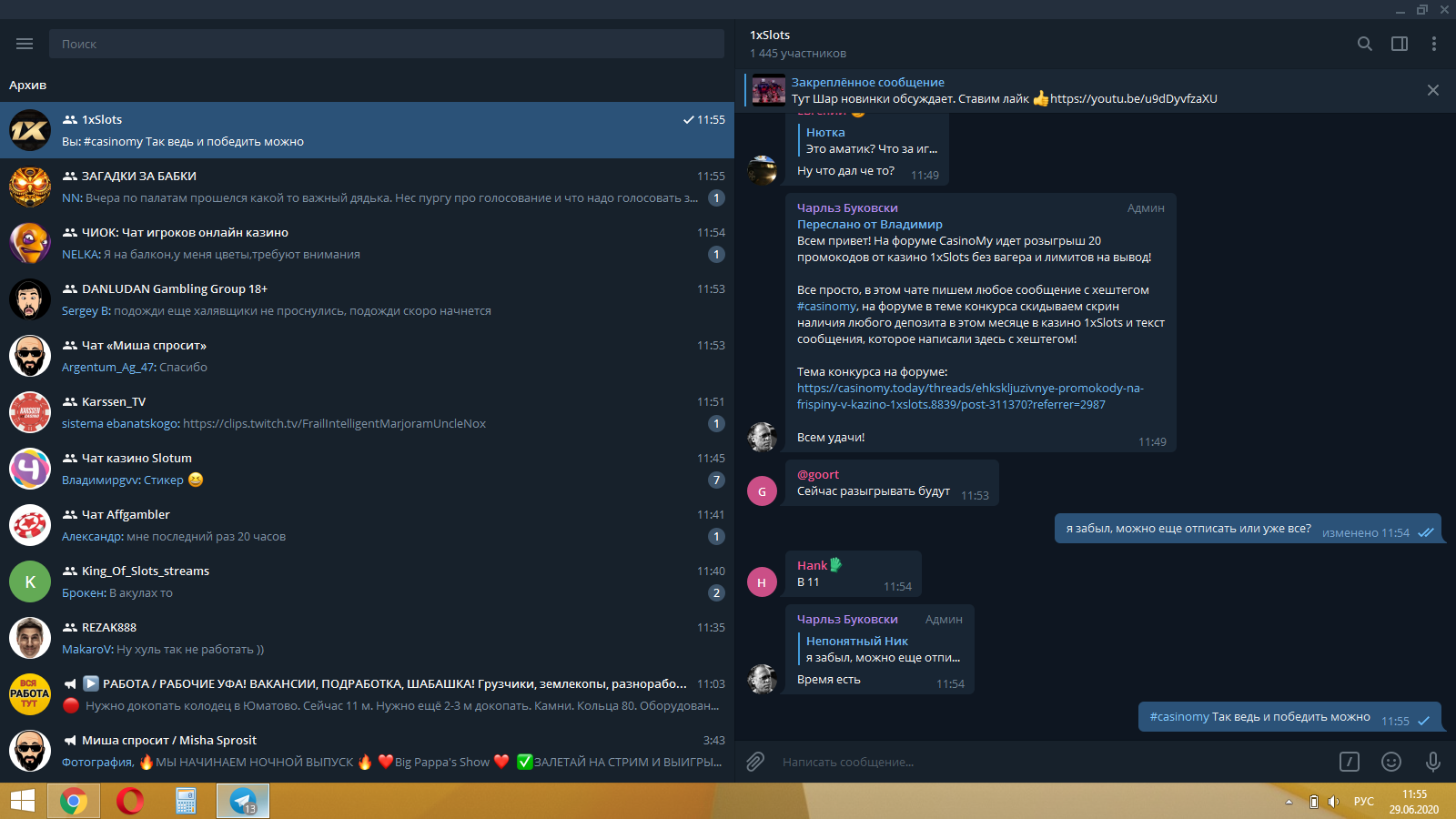Screen dimensions: 1456x819
Task: Open the Архив archive section header
Action: click(28, 85)
